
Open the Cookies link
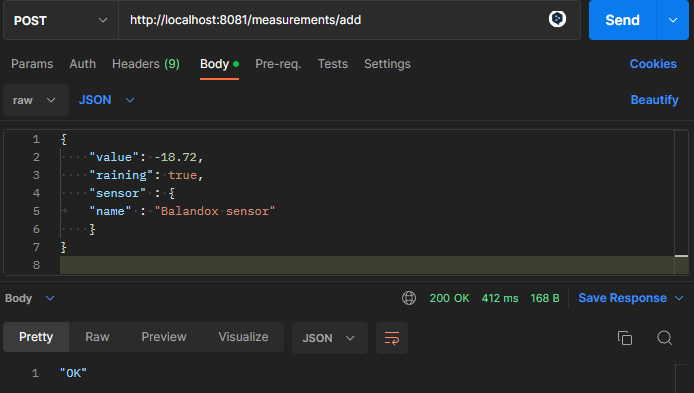653,64
